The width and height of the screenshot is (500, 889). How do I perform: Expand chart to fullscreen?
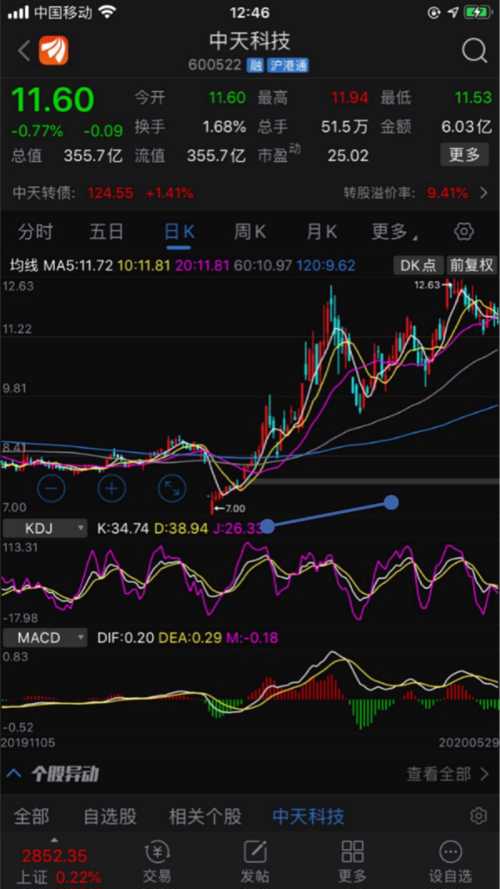[172, 488]
